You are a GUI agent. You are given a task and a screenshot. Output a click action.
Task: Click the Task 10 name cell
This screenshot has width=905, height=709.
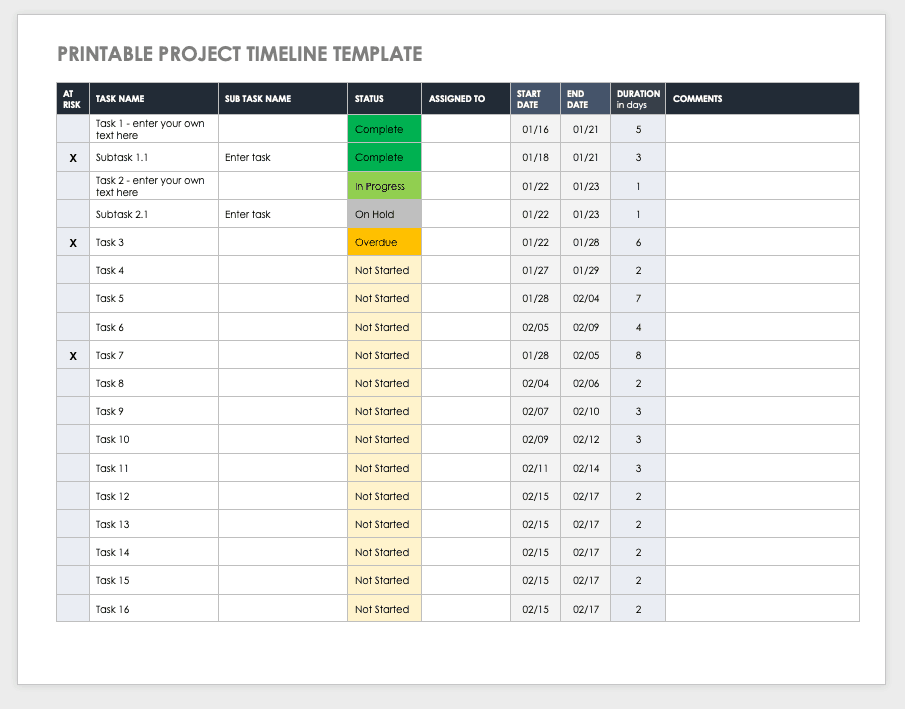[x=113, y=440]
